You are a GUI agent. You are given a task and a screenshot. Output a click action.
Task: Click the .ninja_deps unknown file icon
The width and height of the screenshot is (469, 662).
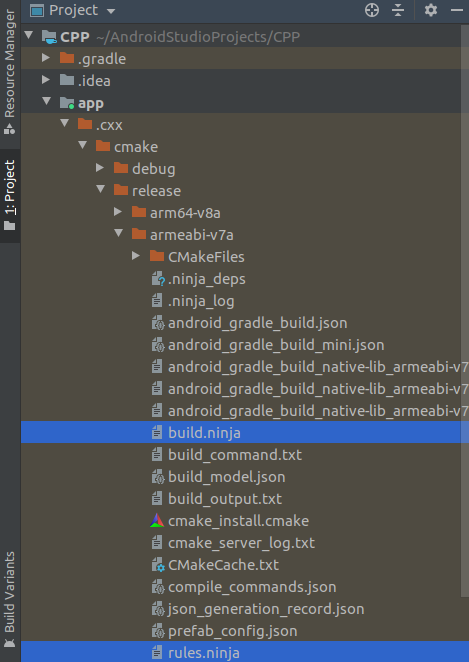tap(158, 279)
